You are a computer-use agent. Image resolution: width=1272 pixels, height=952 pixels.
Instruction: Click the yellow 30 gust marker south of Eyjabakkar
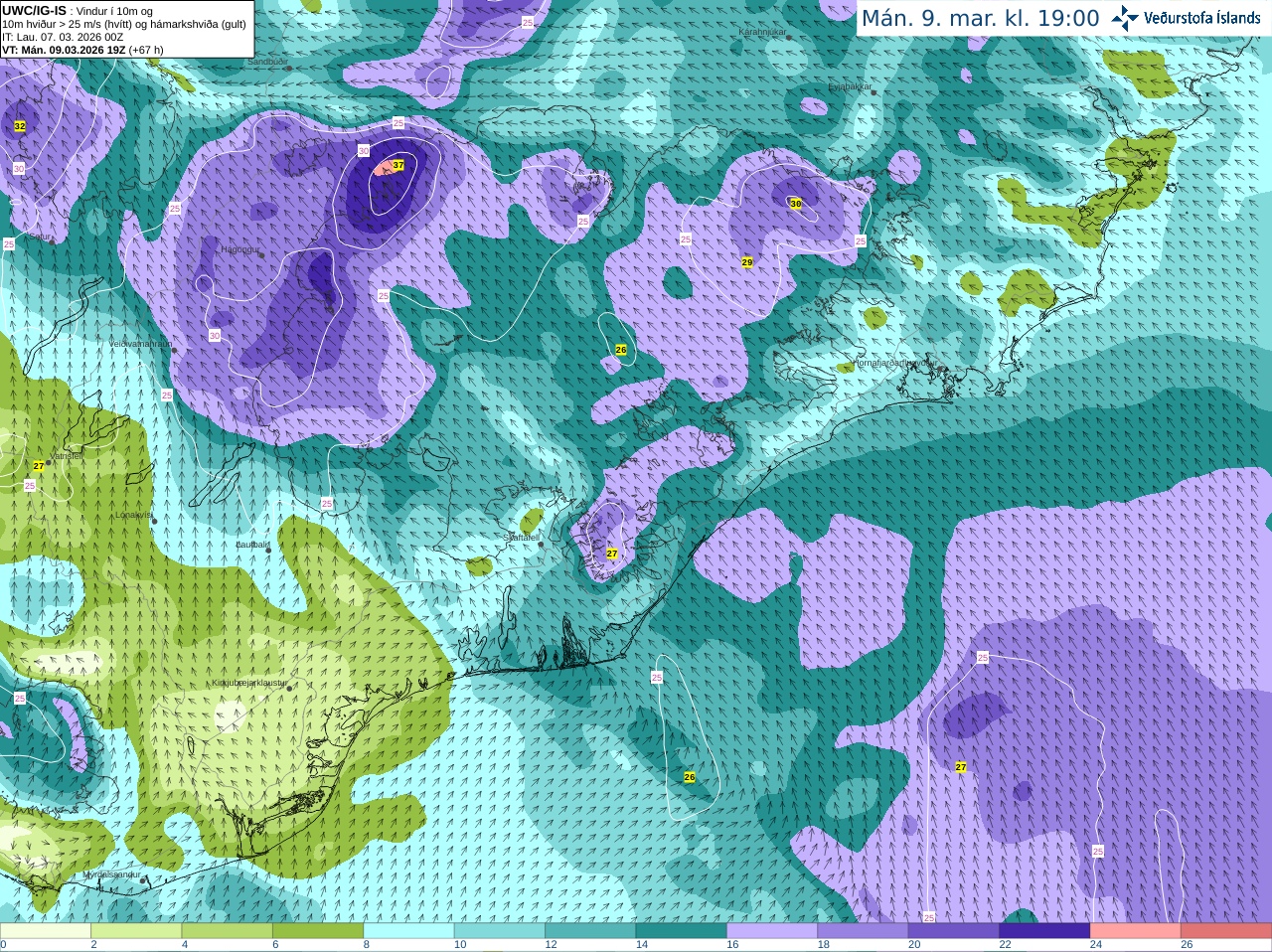click(796, 204)
